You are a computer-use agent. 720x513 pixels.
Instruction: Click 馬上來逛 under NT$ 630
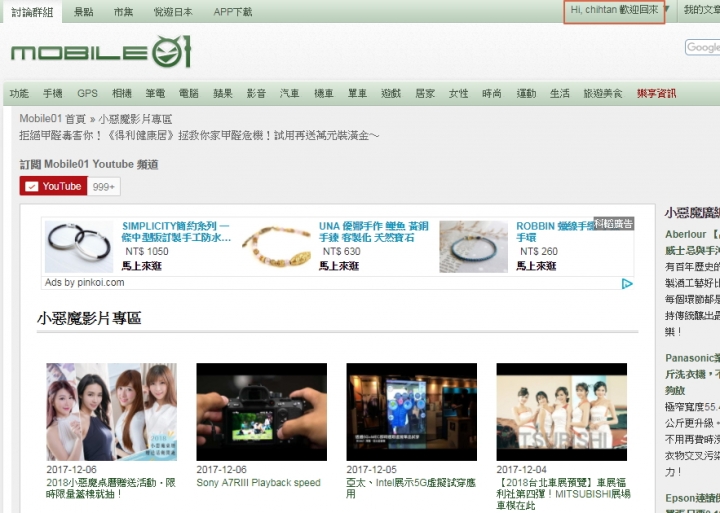pos(339,266)
